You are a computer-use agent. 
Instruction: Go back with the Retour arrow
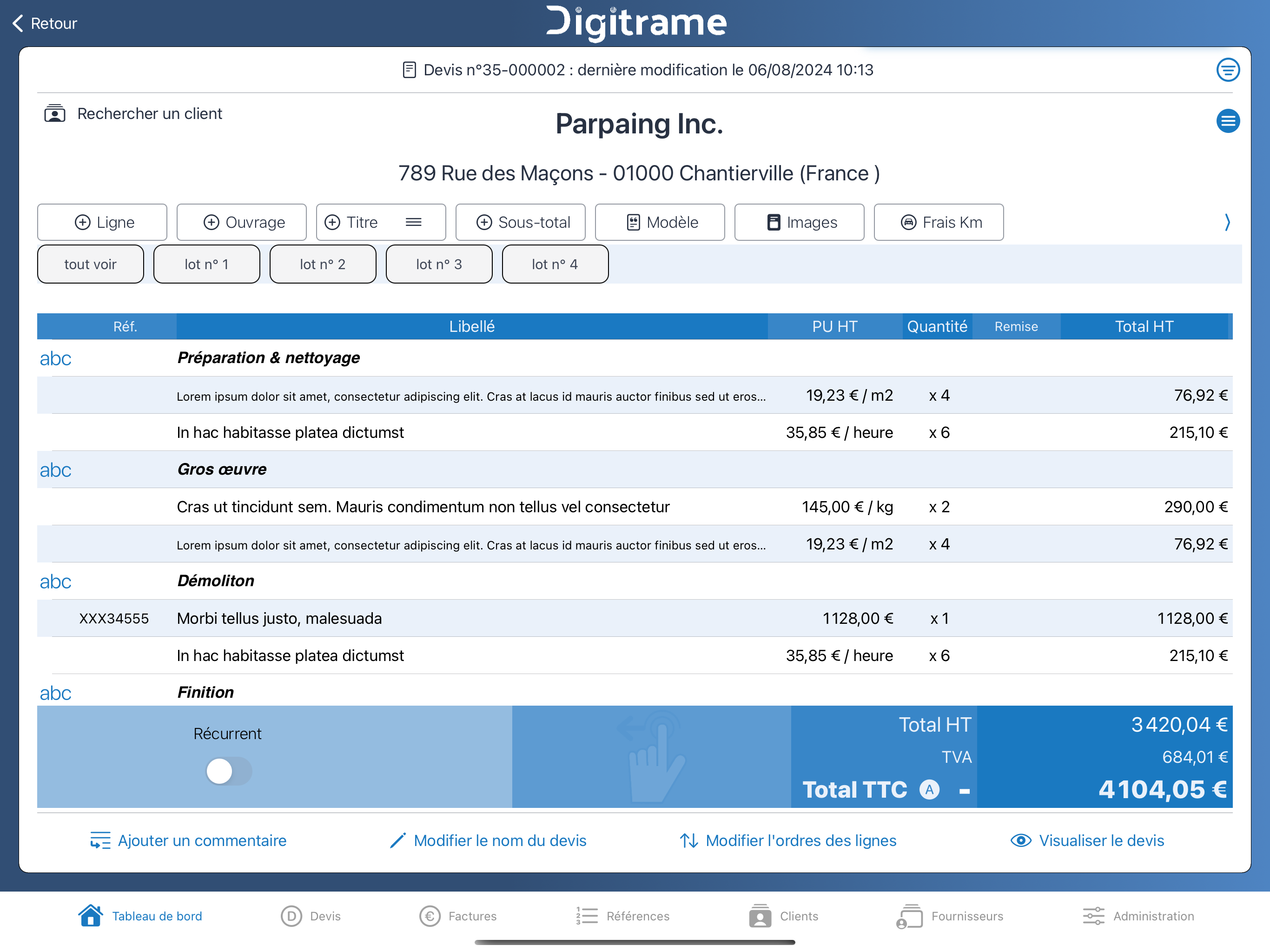[44, 24]
